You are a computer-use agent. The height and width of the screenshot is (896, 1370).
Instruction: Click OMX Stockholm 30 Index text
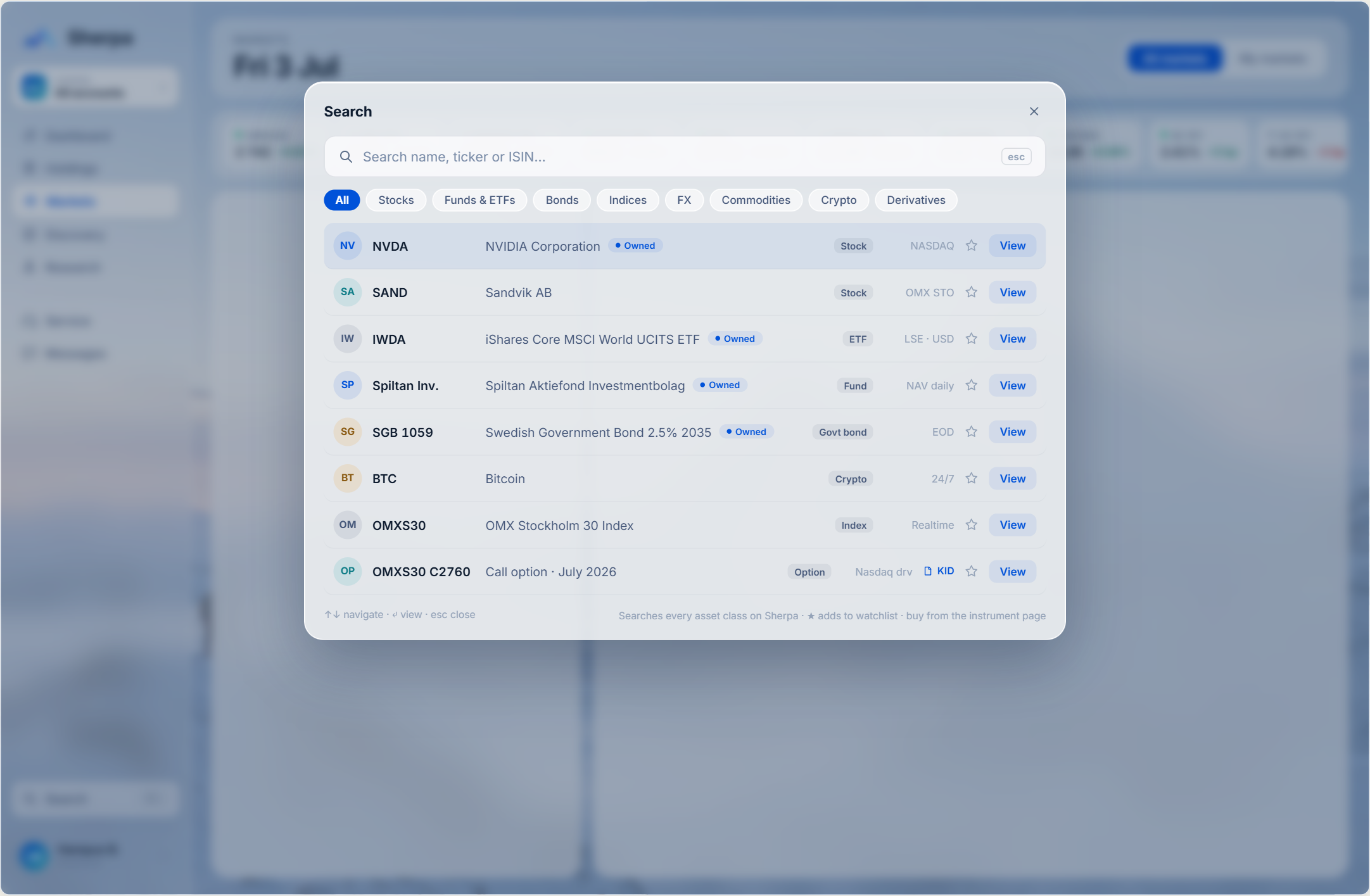(x=559, y=526)
